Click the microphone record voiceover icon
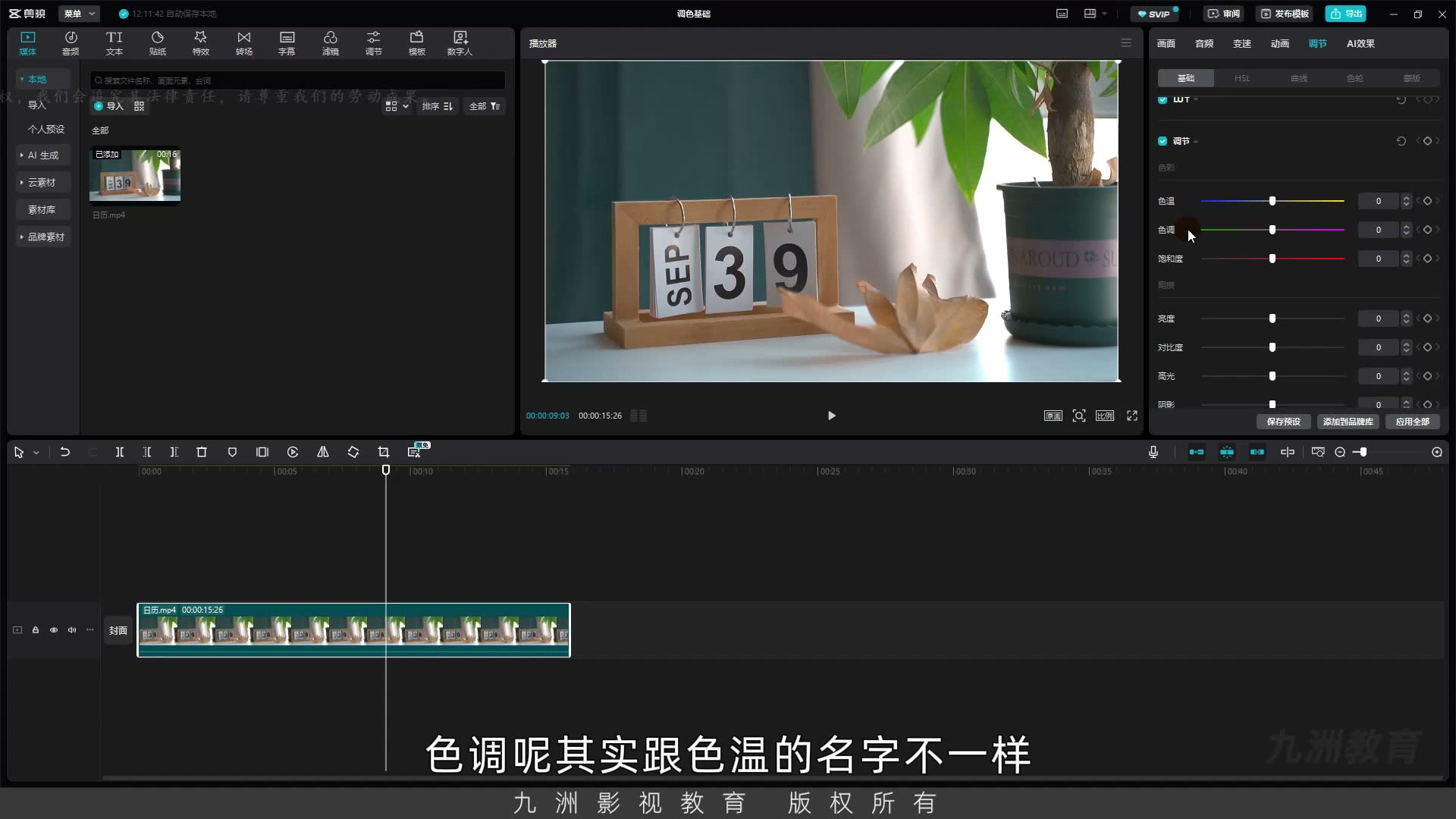The height and width of the screenshot is (819, 1456). [1153, 452]
